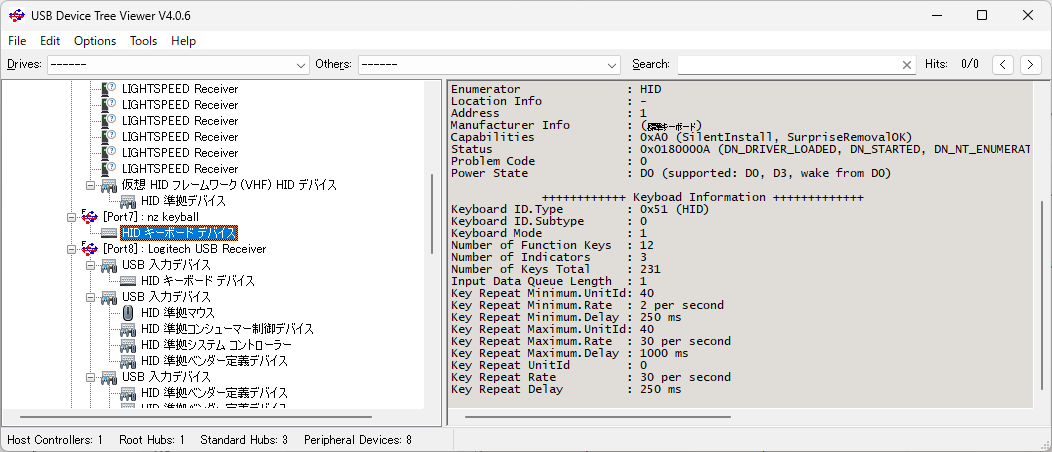Image resolution: width=1052 pixels, height=452 pixels.
Task: Click the USB icon beside Port8 Logitech USB Receiver
Action: pos(90,249)
